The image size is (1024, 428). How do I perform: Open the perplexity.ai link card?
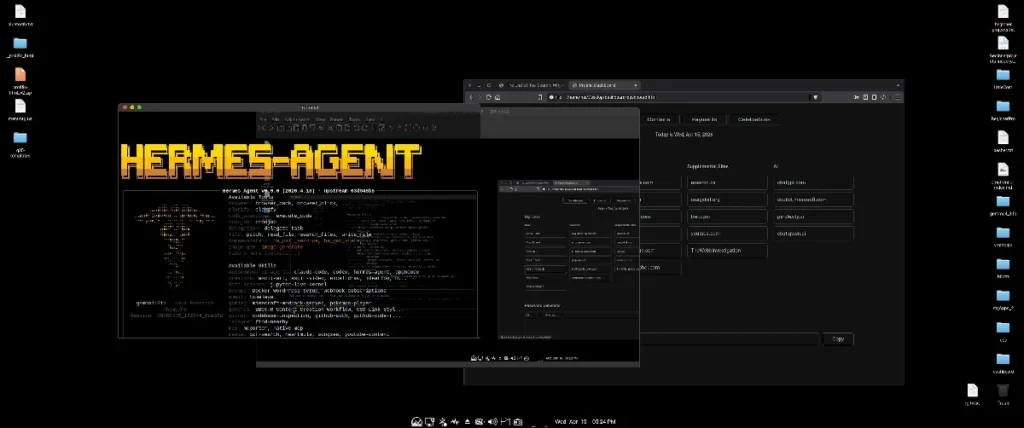(813, 217)
